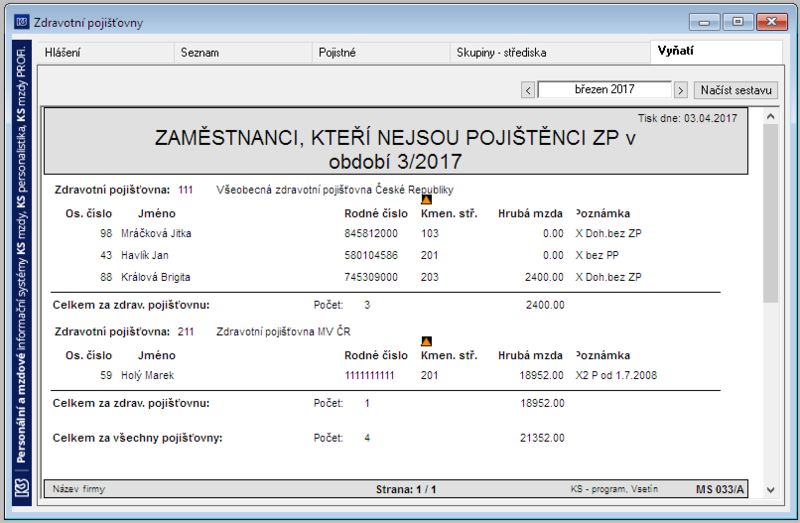Open the Hlášení tab

[x=105, y=53]
